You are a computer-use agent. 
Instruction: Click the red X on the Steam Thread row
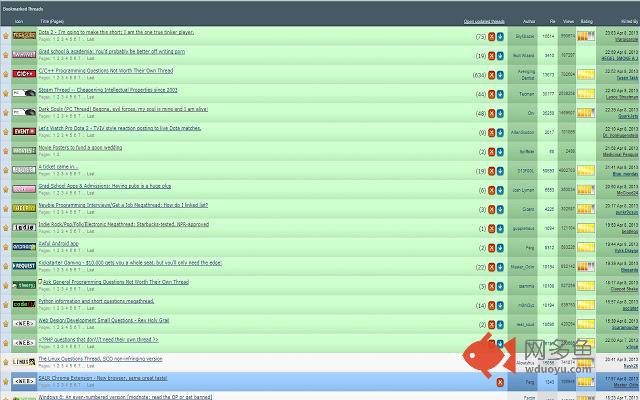pyautogui.click(x=491, y=93)
